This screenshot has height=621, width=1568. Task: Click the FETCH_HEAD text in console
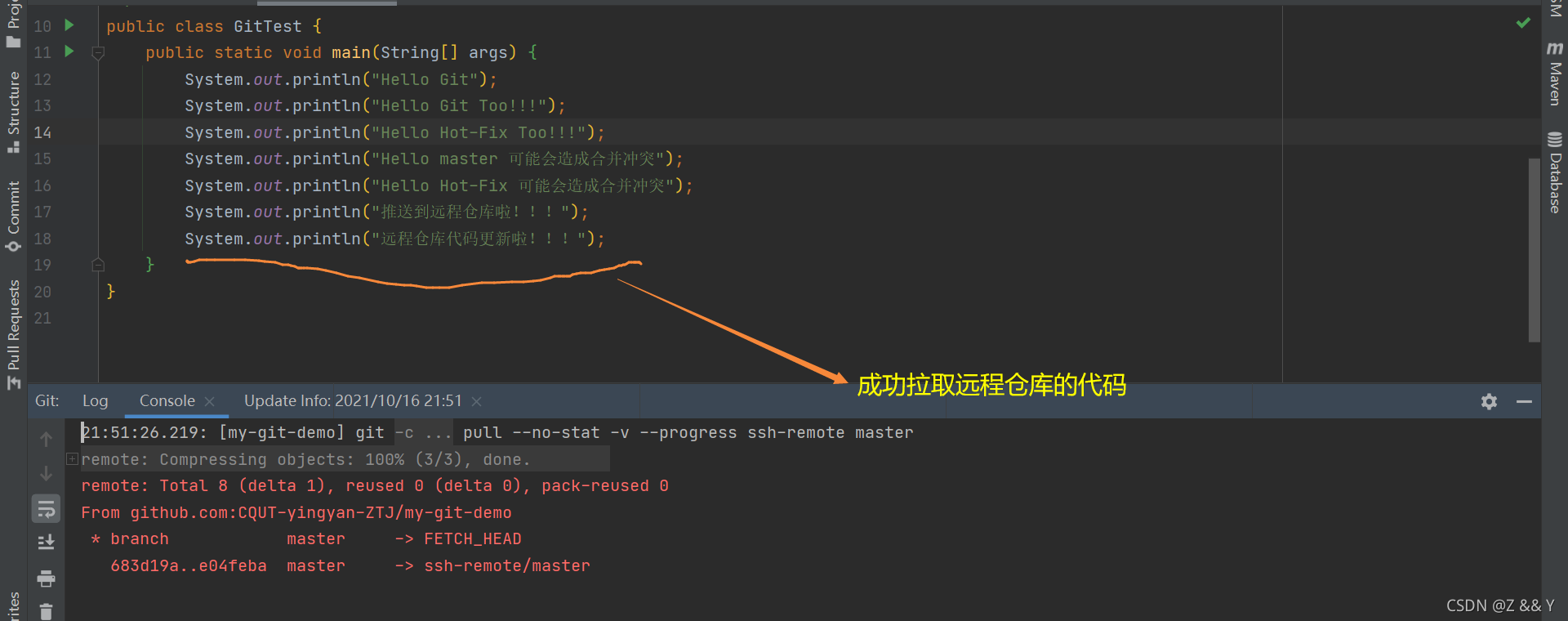(x=473, y=538)
